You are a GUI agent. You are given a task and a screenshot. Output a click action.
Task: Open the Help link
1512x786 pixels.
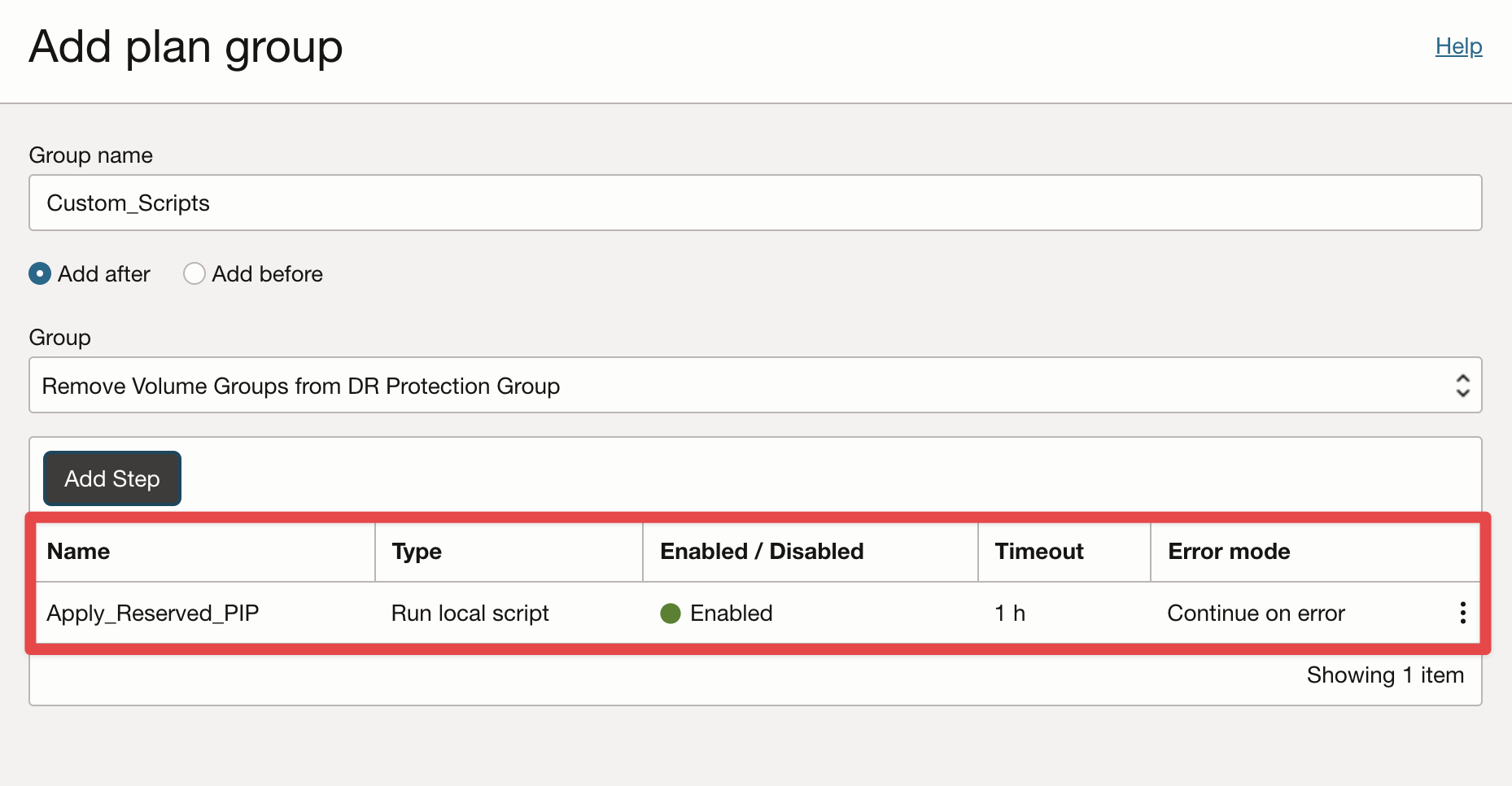(1458, 46)
